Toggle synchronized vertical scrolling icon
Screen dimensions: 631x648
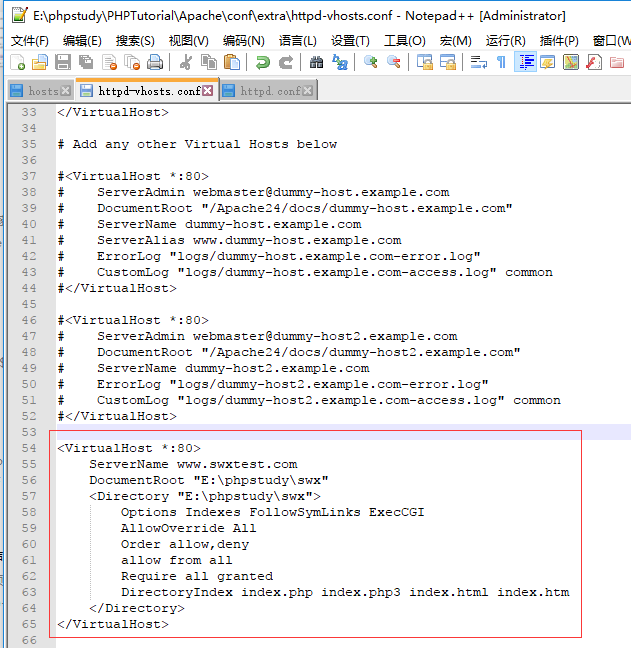point(424,62)
